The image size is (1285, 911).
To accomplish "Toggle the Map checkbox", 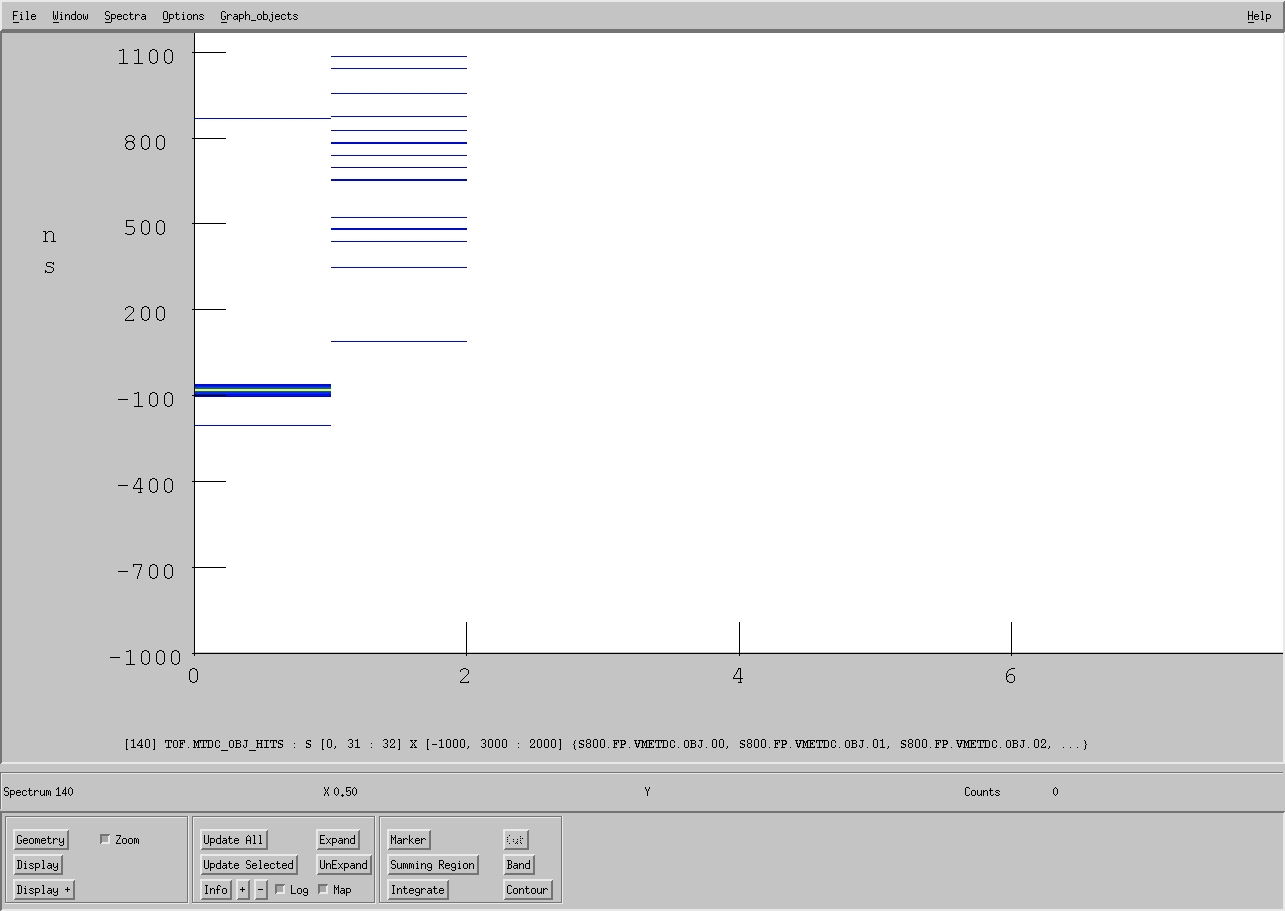I will [x=323, y=890].
